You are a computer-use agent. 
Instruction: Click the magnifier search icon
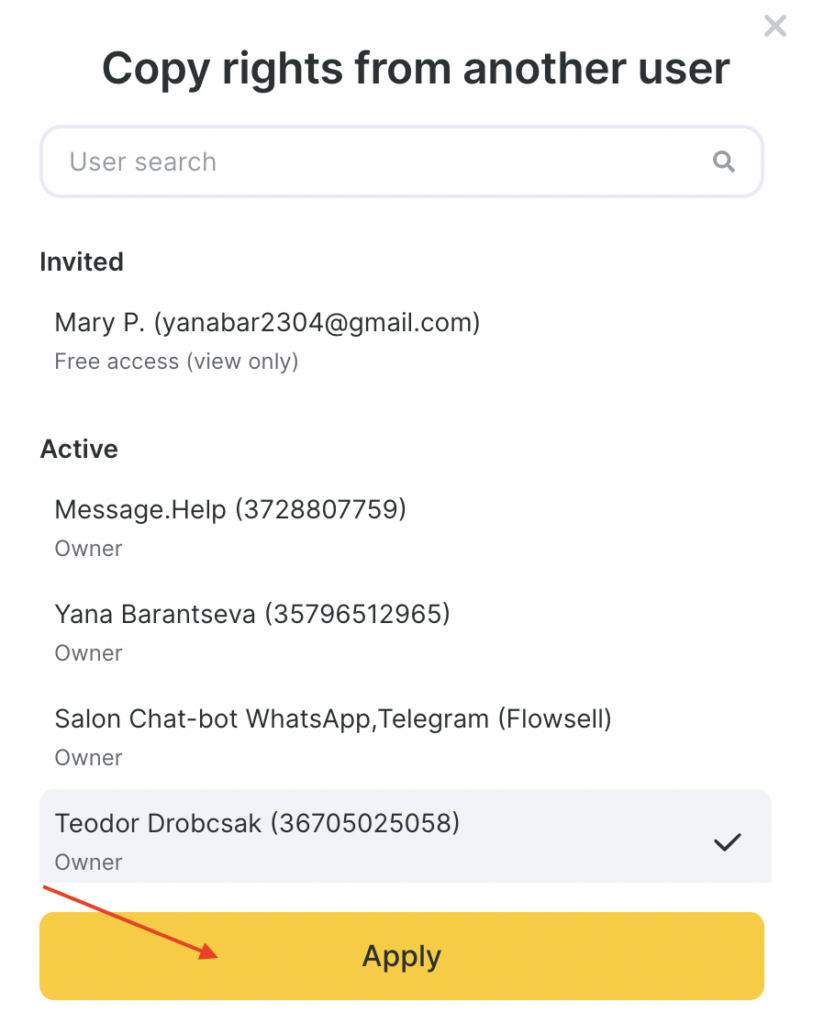tap(724, 161)
